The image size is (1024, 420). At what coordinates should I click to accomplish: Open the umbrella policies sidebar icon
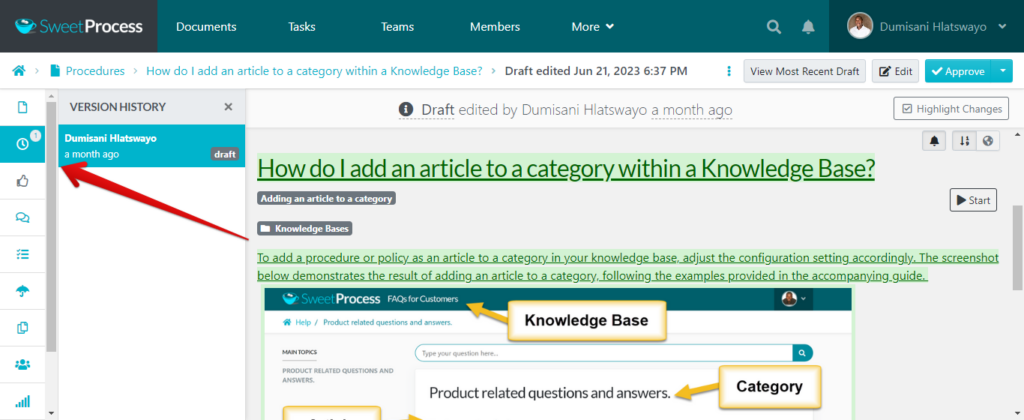(22, 291)
